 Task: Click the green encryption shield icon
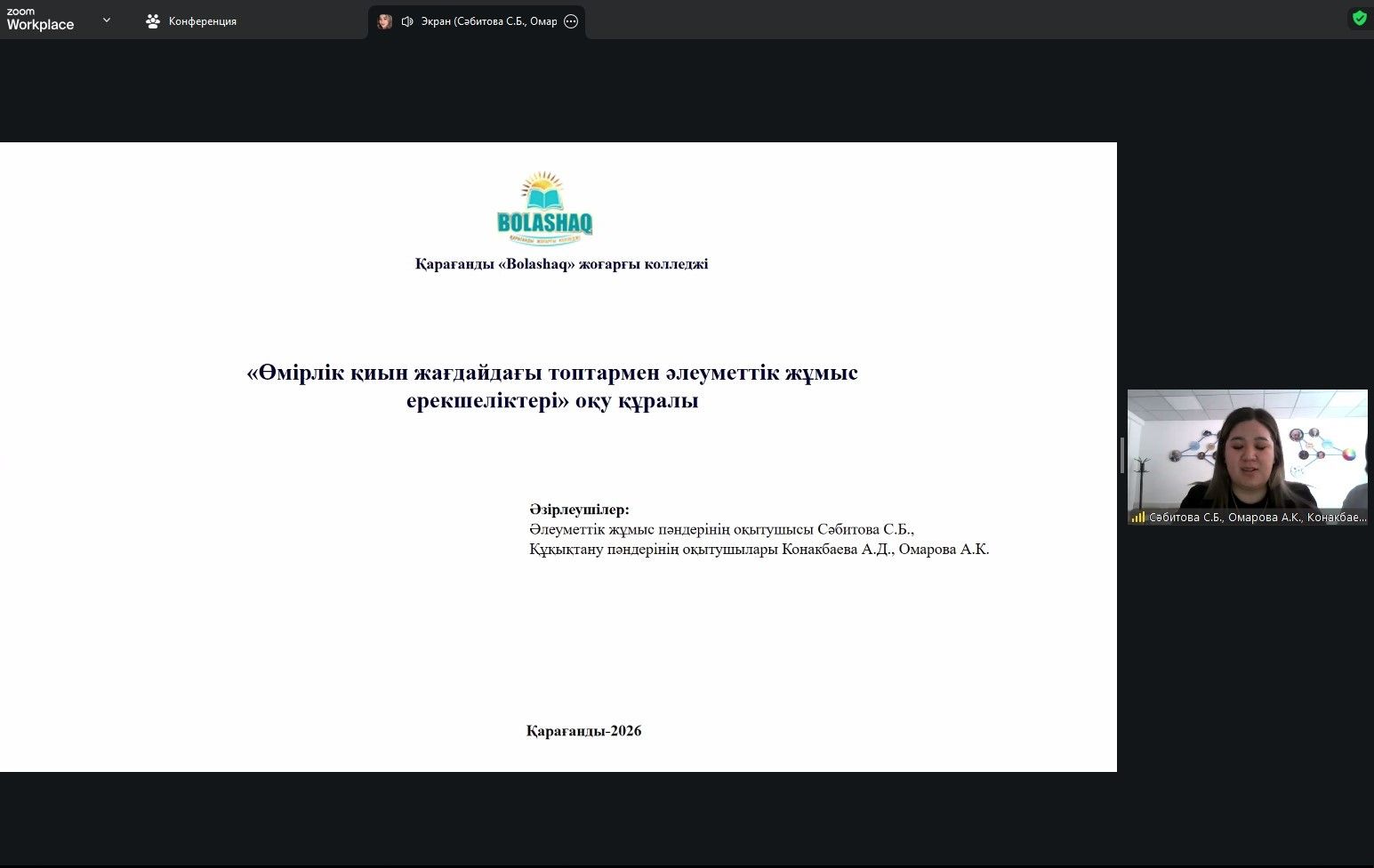[1359, 18]
